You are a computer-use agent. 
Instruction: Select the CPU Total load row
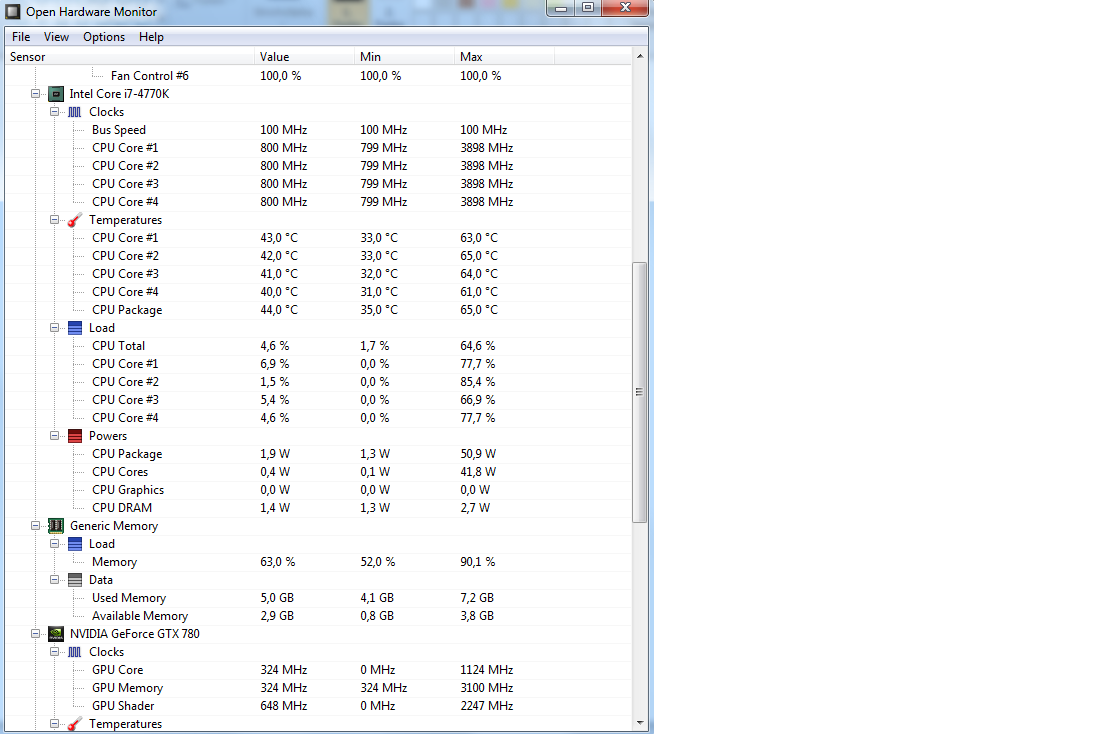point(318,346)
